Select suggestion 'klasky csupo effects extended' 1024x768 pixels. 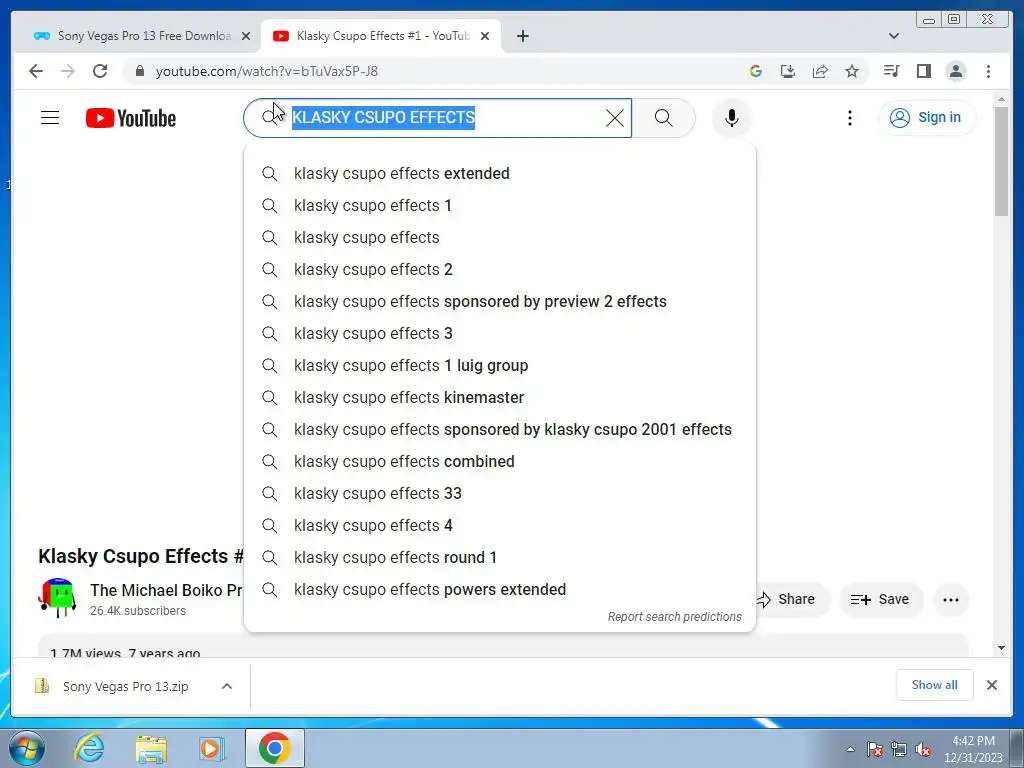500,174
